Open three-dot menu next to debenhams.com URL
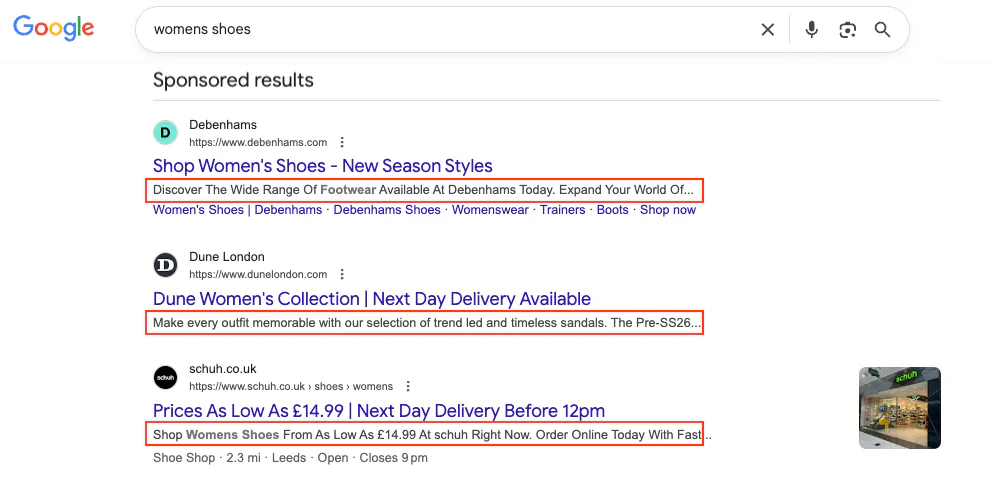Viewport: 989px width, 487px height. (x=342, y=142)
